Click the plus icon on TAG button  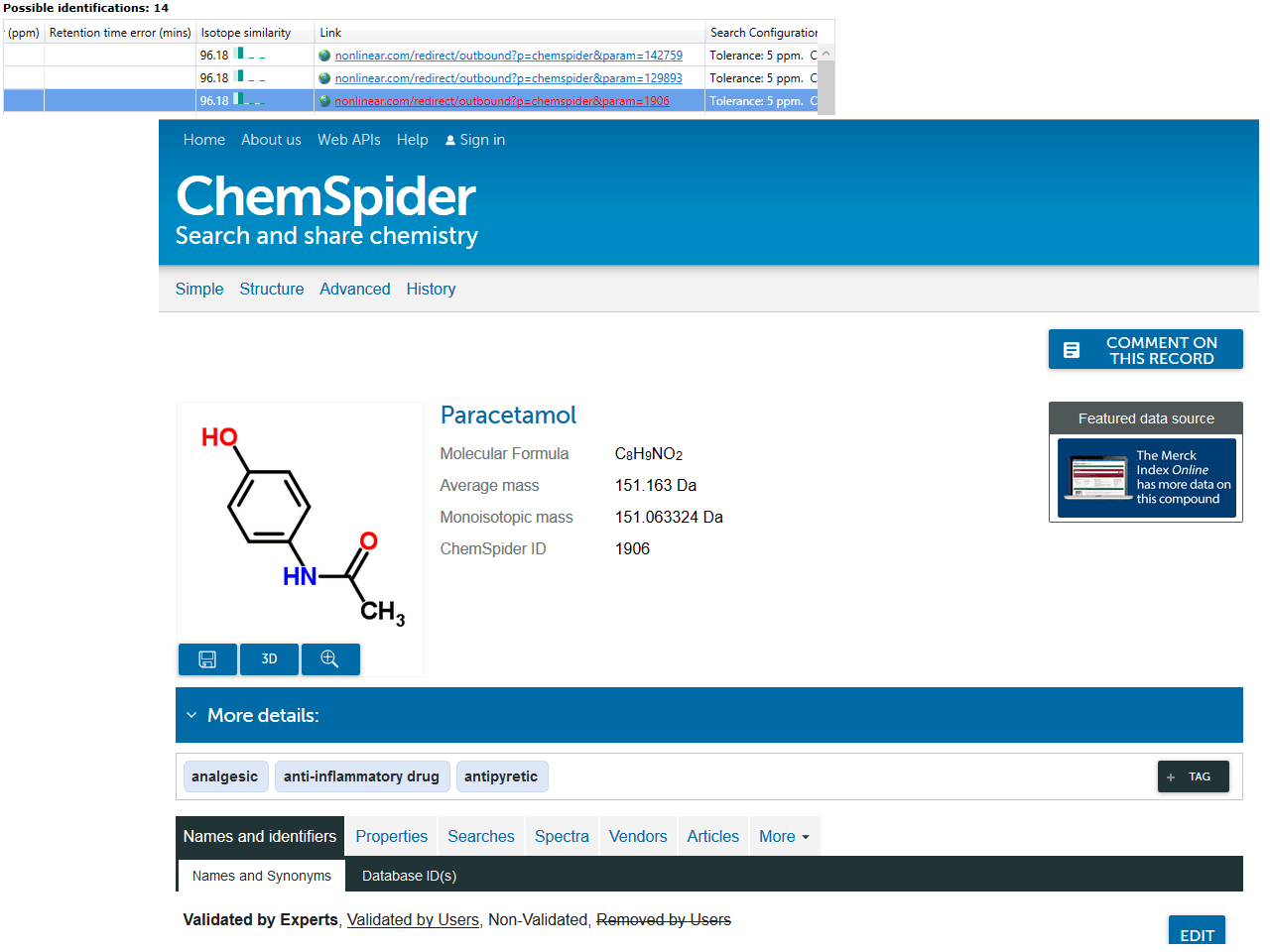pos(1171,777)
